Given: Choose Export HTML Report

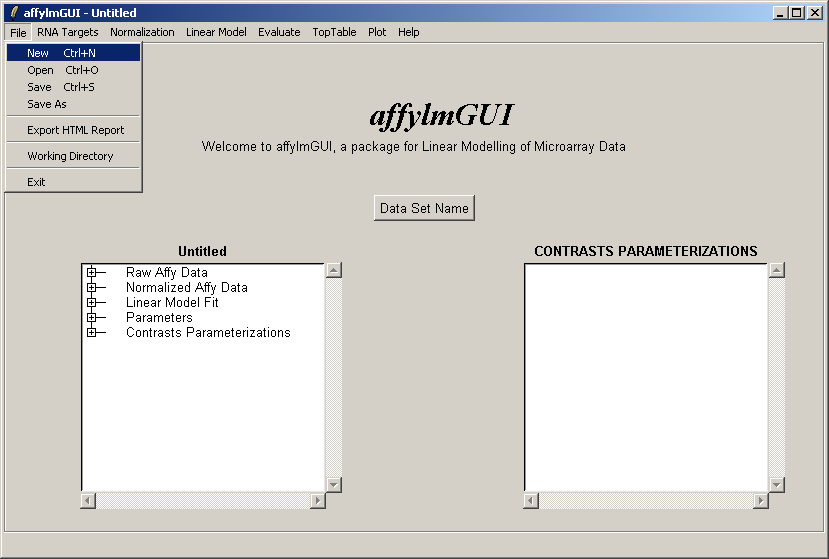Looking at the screenshot, I should [75, 130].
